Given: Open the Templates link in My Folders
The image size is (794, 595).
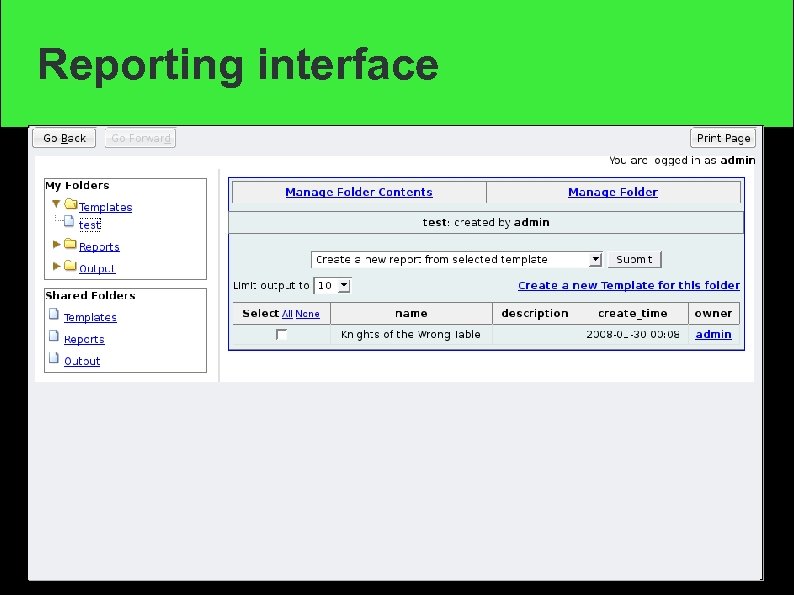Looking at the screenshot, I should (105, 207).
